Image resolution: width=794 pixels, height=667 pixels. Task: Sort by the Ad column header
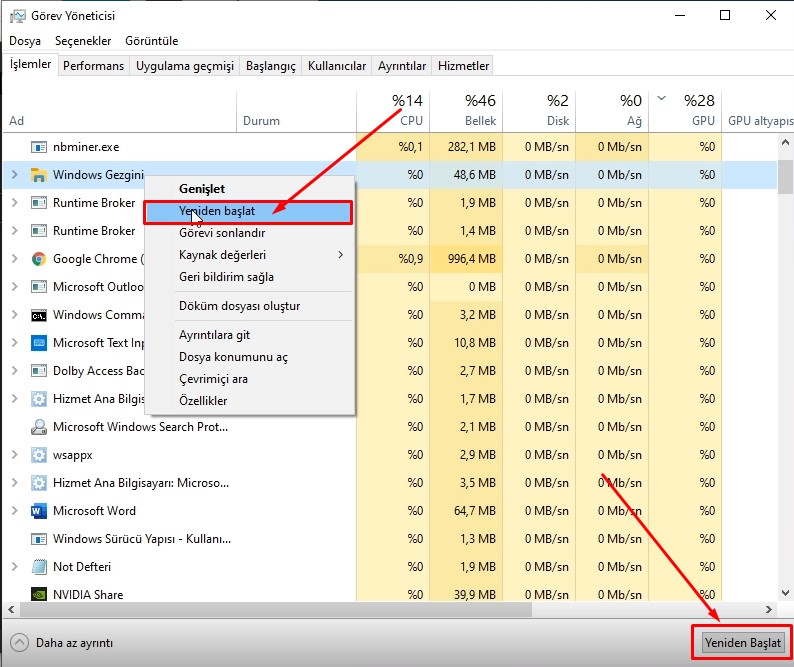point(120,111)
